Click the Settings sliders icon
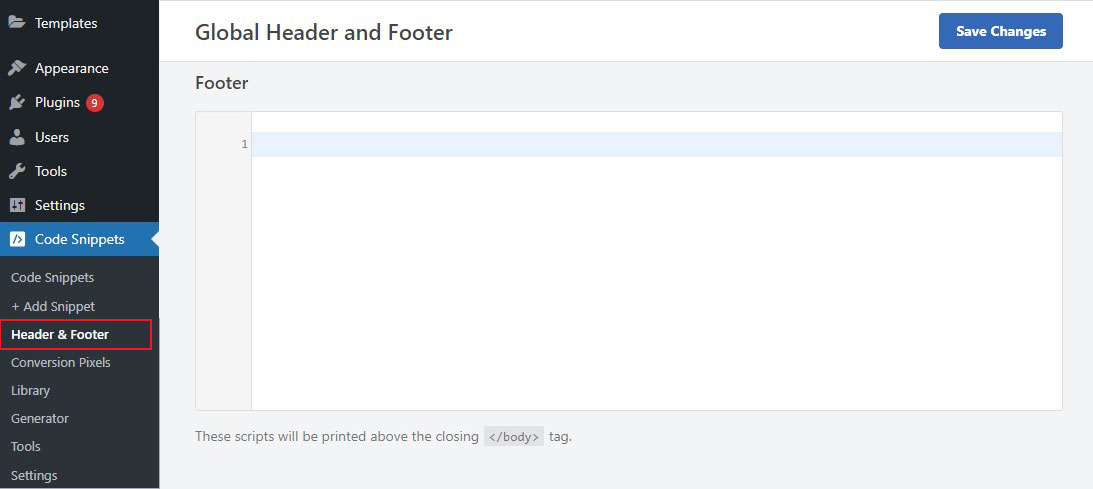Viewport: 1093px width, 489px height. click(17, 205)
